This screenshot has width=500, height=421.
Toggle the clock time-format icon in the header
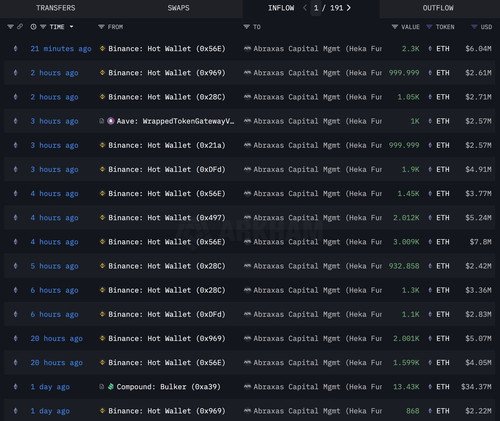click(33, 27)
